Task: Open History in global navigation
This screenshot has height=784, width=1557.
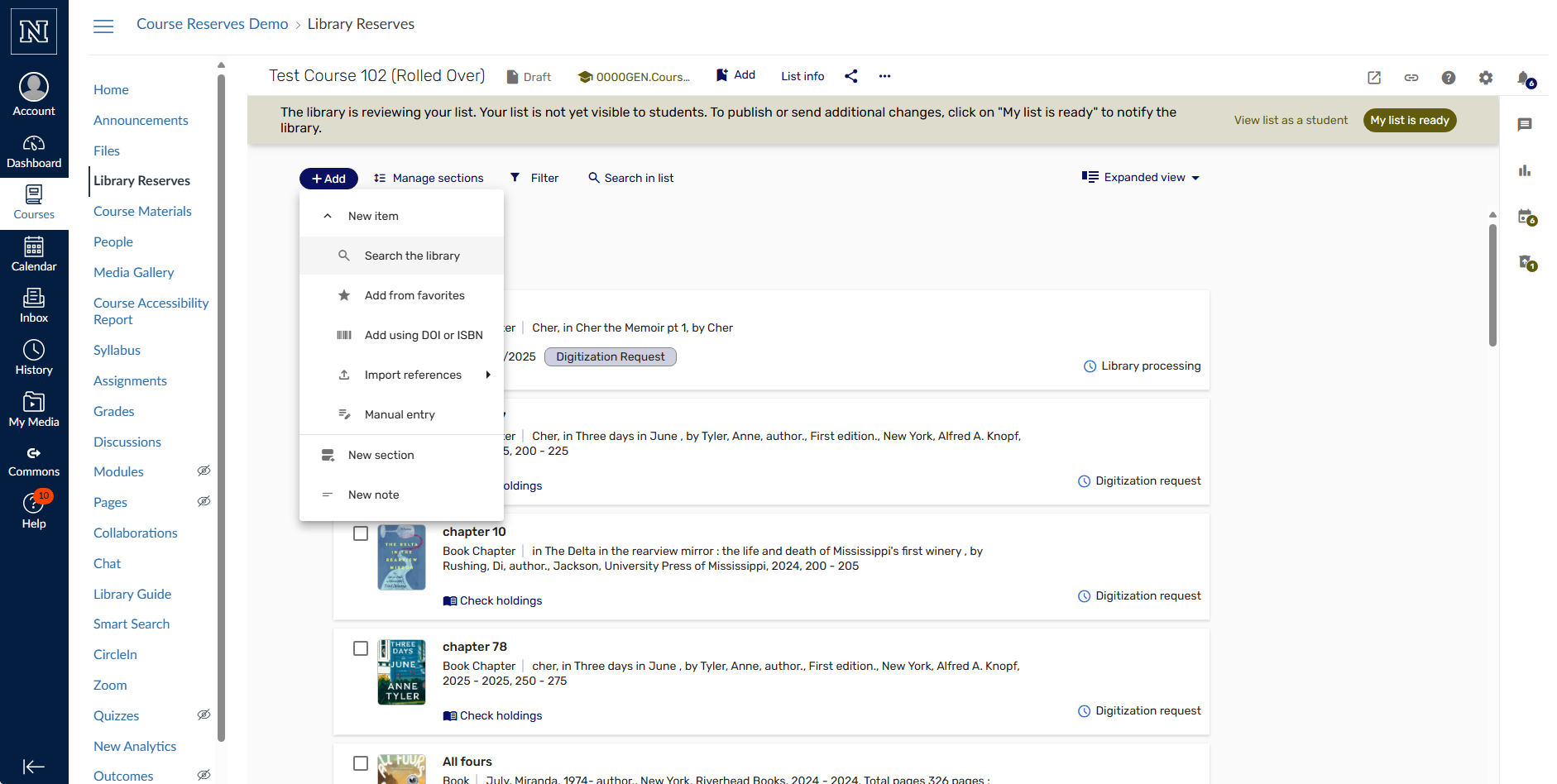Action: [34, 358]
